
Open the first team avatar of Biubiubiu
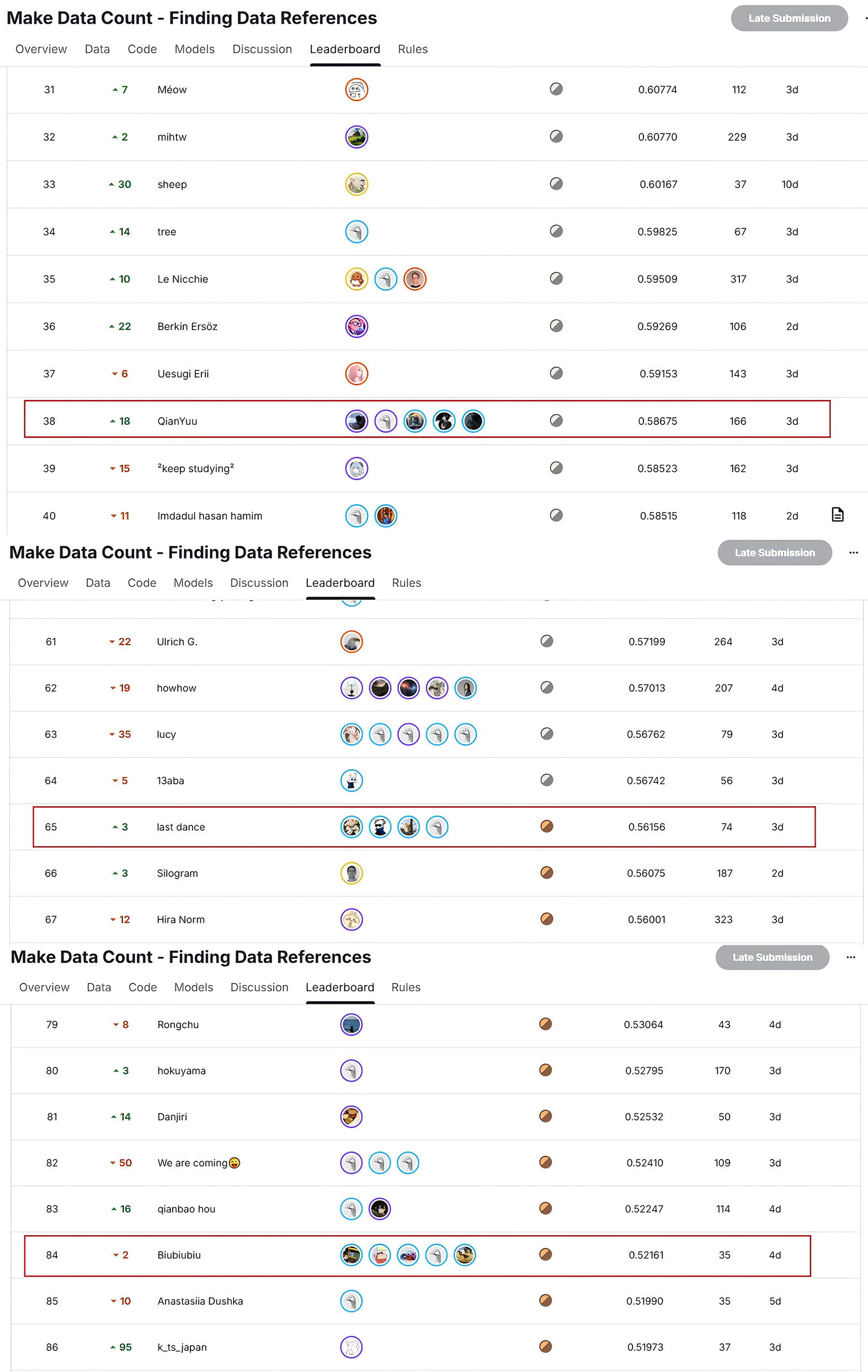[x=352, y=1254]
